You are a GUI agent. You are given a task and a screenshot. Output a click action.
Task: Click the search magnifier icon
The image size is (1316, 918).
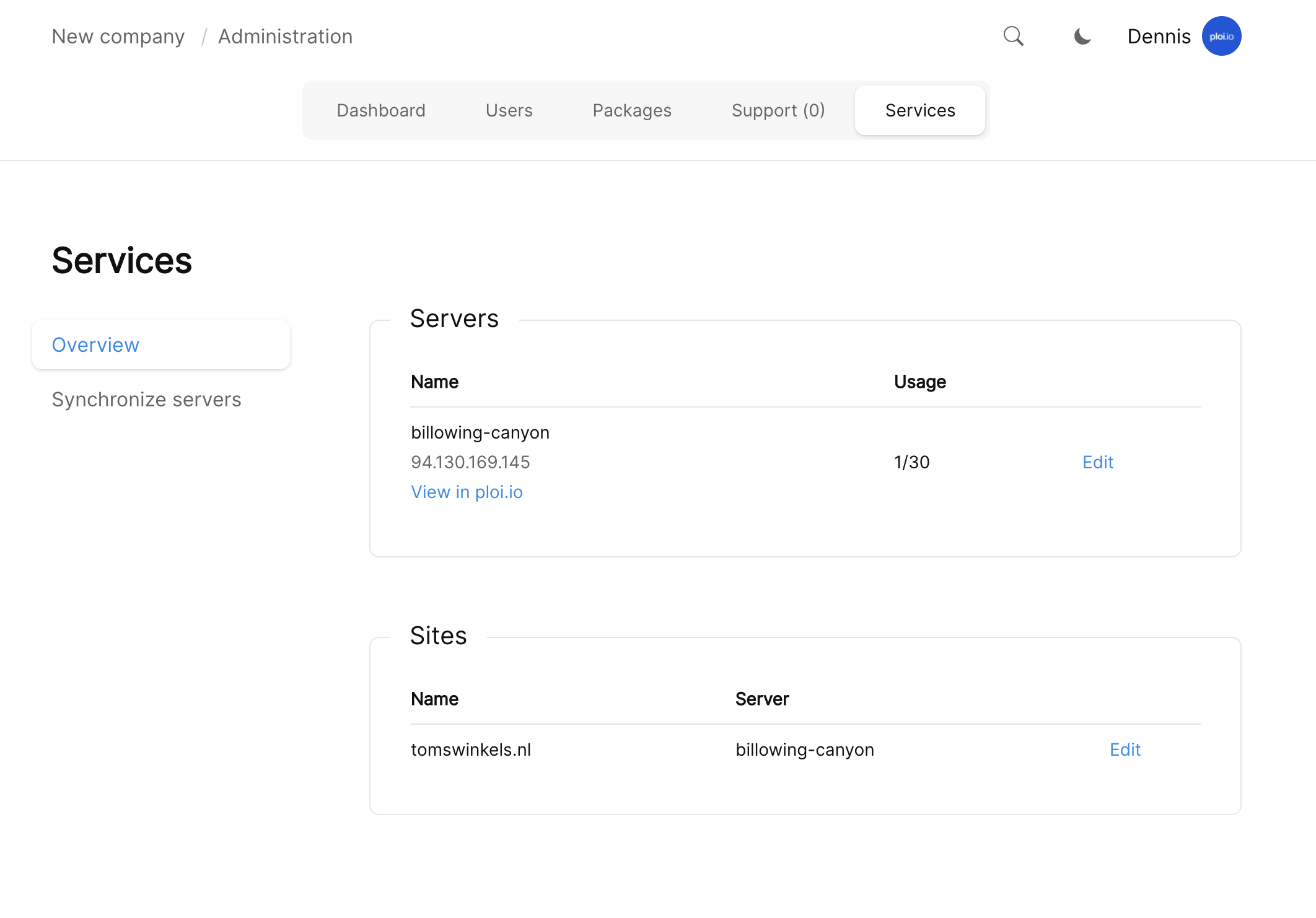click(1013, 36)
